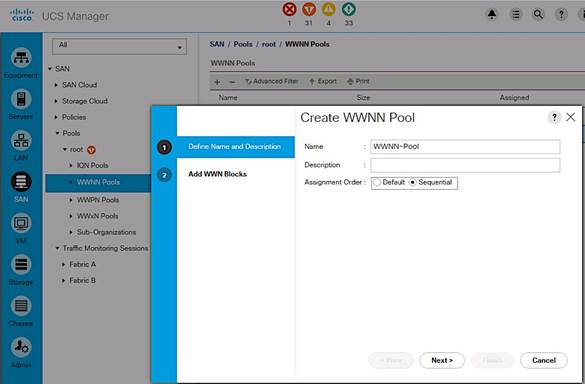The height and width of the screenshot is (384, 585).
Task: Go to Add WWN Blocks step
Action: (x=218, y=174)
